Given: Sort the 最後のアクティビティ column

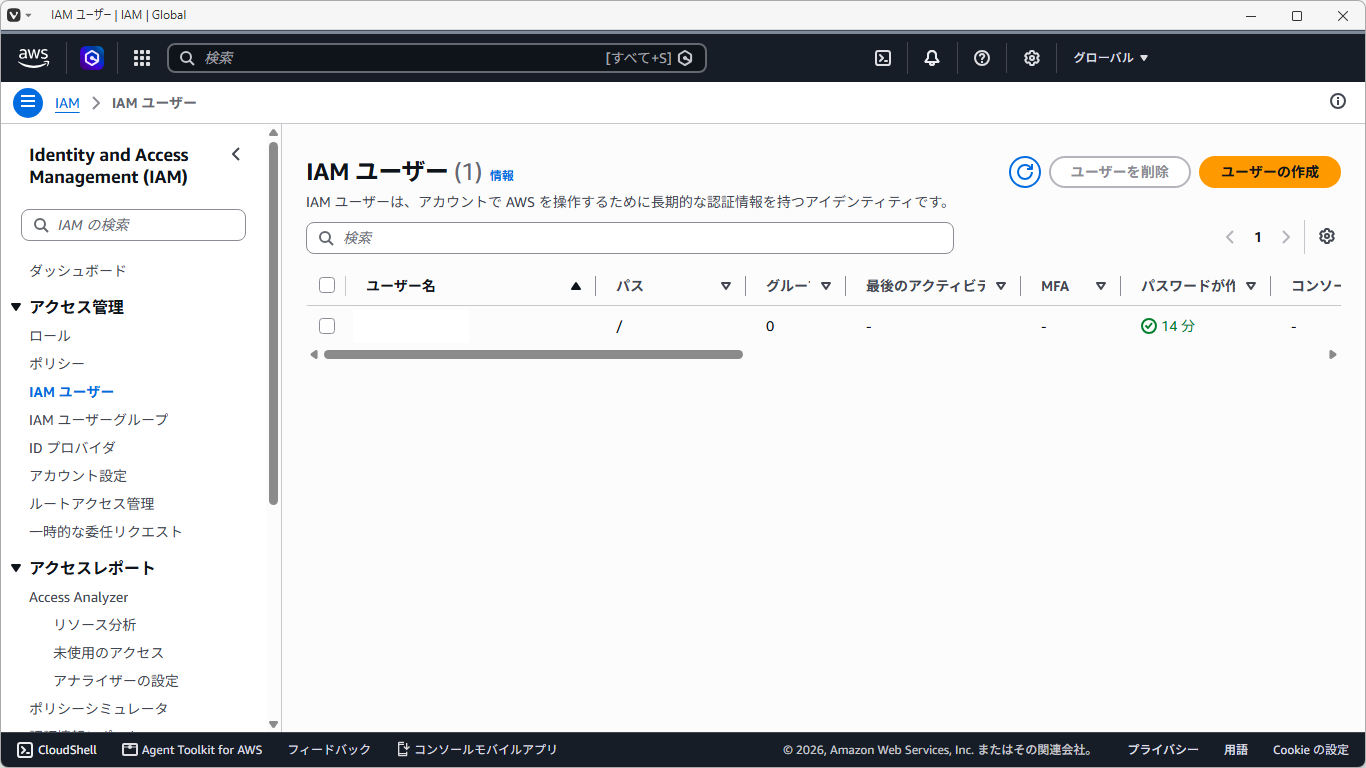Looking at the screenshot, I should (x=1000, y=286).
